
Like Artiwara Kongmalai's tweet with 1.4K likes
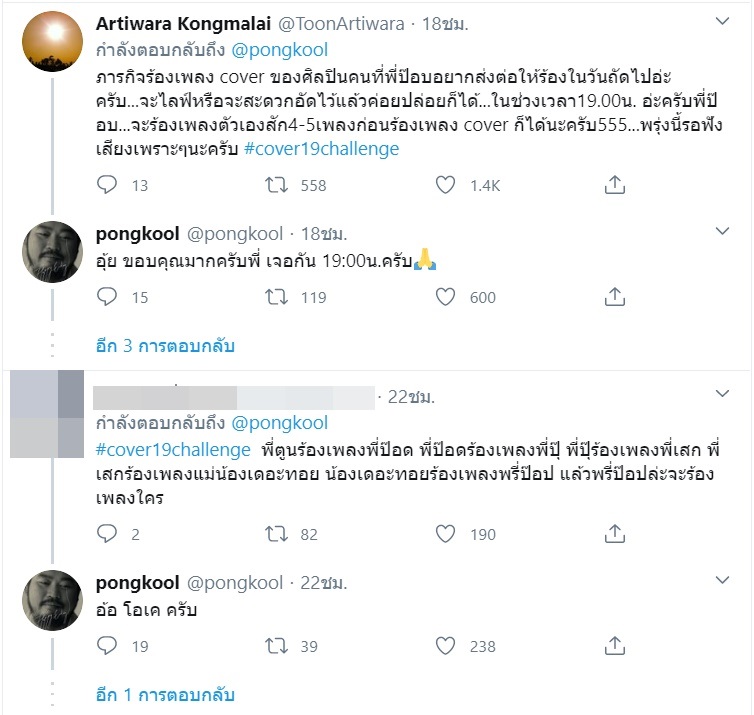[446, 185]
